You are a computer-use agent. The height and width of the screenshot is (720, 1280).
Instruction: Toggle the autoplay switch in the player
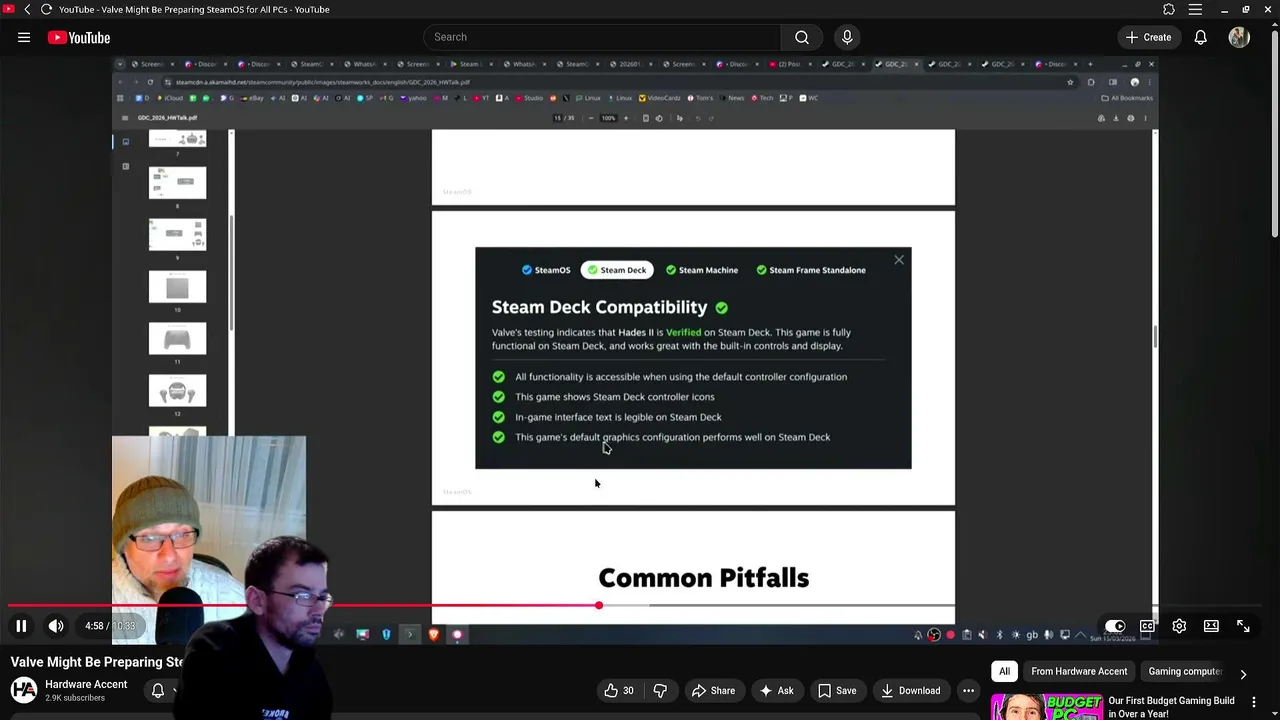1115,626
